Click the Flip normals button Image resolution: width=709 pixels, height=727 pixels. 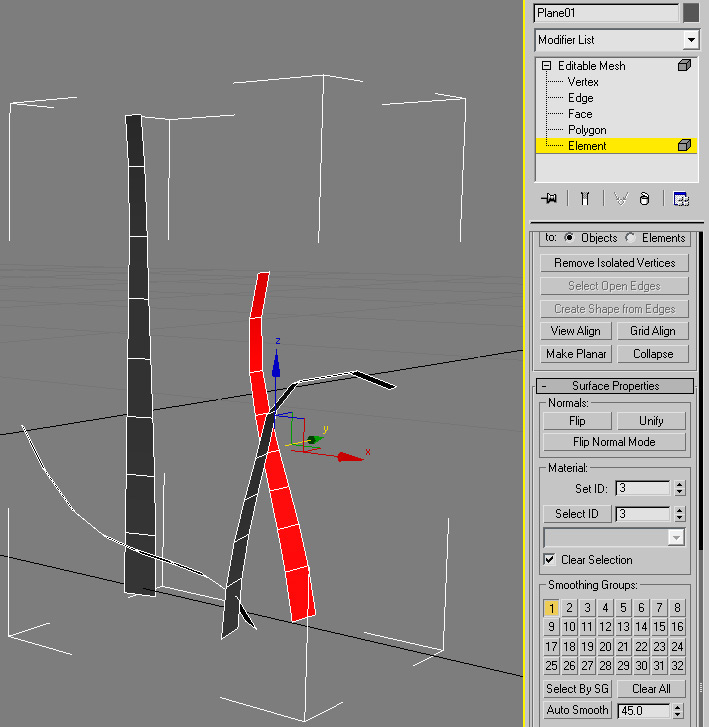click(577, 421)
